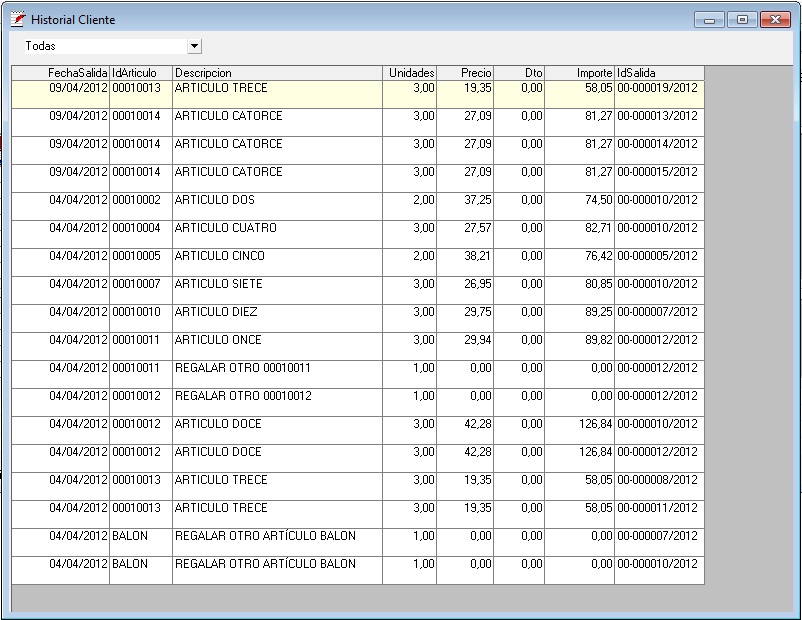Select the ARTICULO SIETE description cell
This screenshot has width=802, height=620.
point(277,290)
